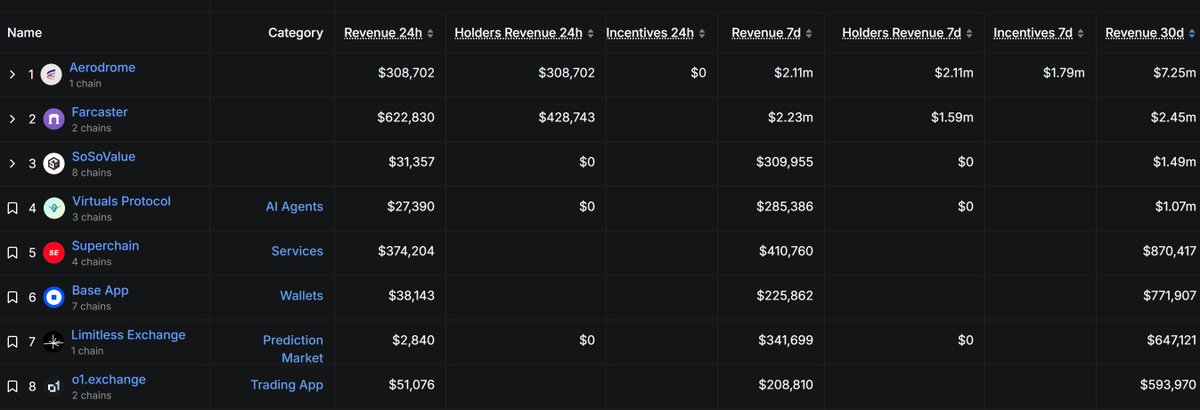Screen dimensions: 1200x410
Task: Click SoSoValue's $309,955 Revenue 7d value
Action: (x=785, y=163)
